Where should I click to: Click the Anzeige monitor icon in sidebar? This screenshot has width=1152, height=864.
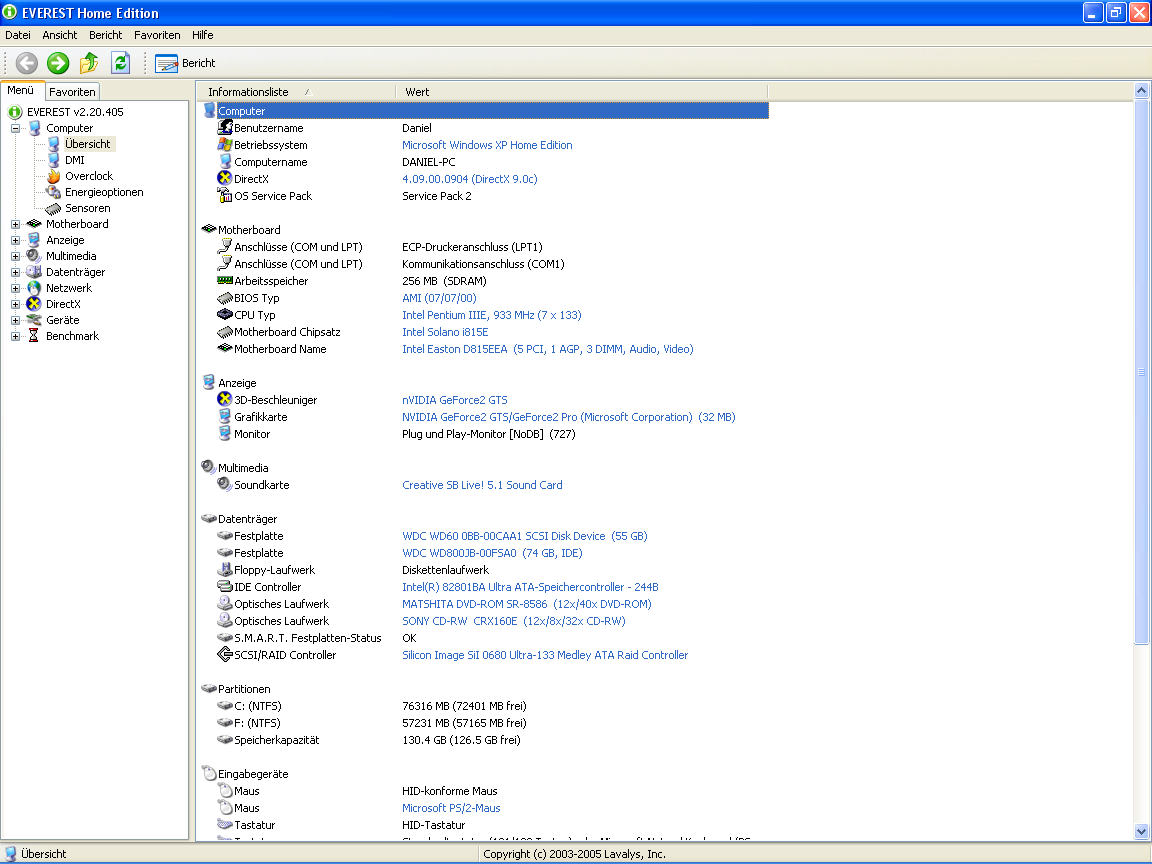click(x=34, y=240)
